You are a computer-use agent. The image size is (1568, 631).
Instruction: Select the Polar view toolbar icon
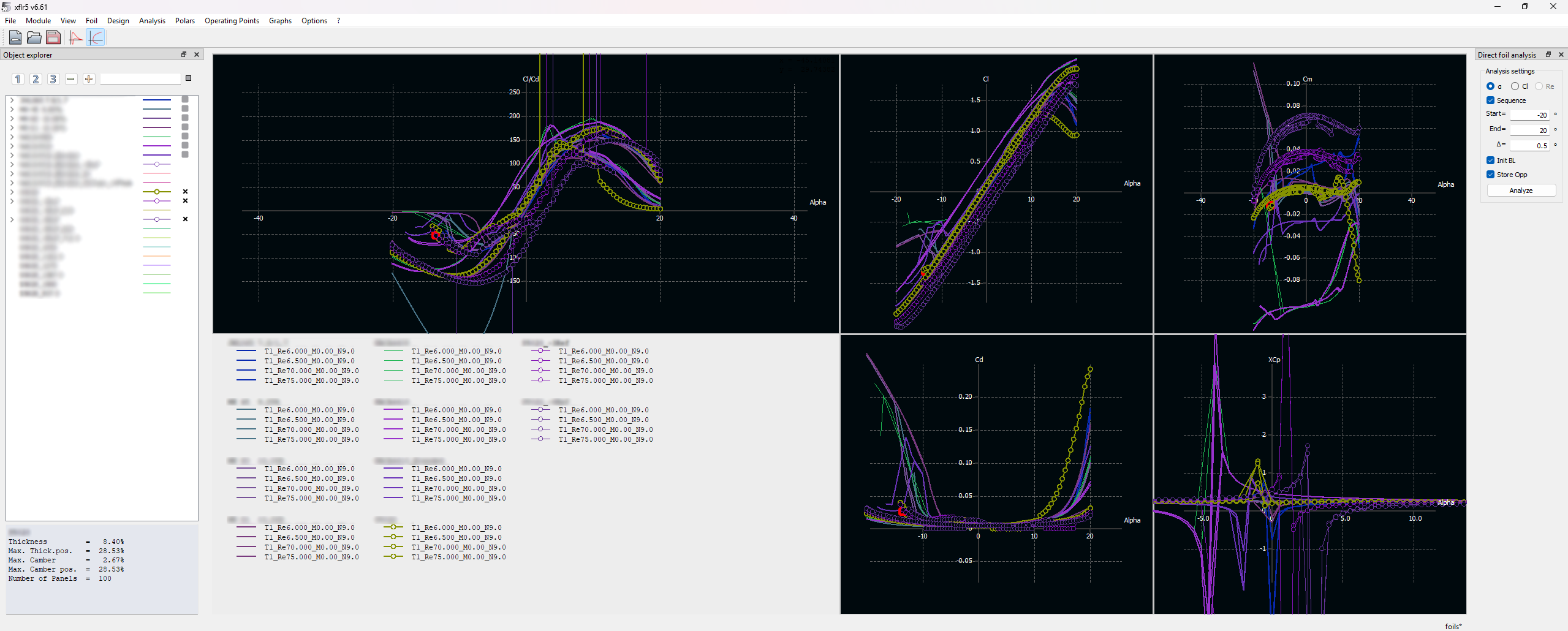click(96, 37)
